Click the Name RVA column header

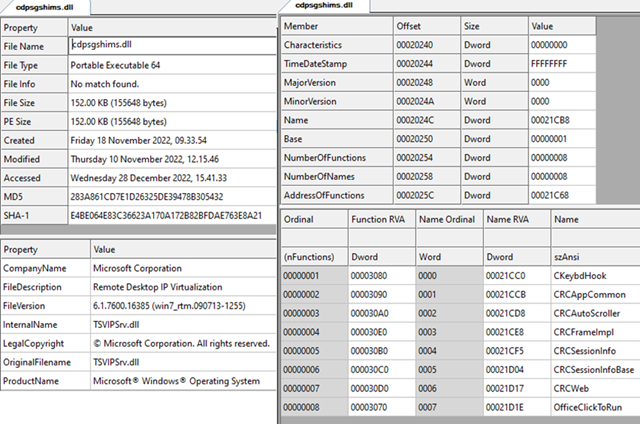click(x=517, y=219)
